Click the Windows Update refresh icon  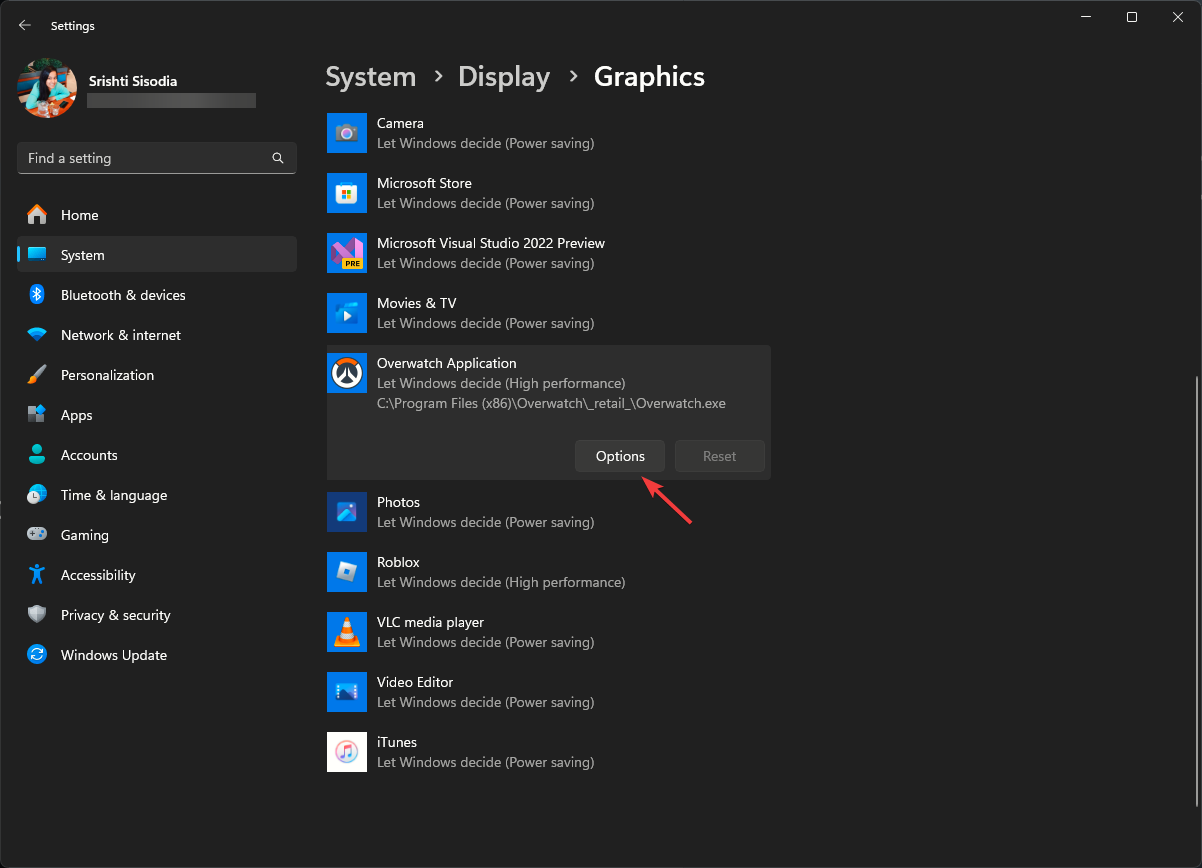click(37, 655)
